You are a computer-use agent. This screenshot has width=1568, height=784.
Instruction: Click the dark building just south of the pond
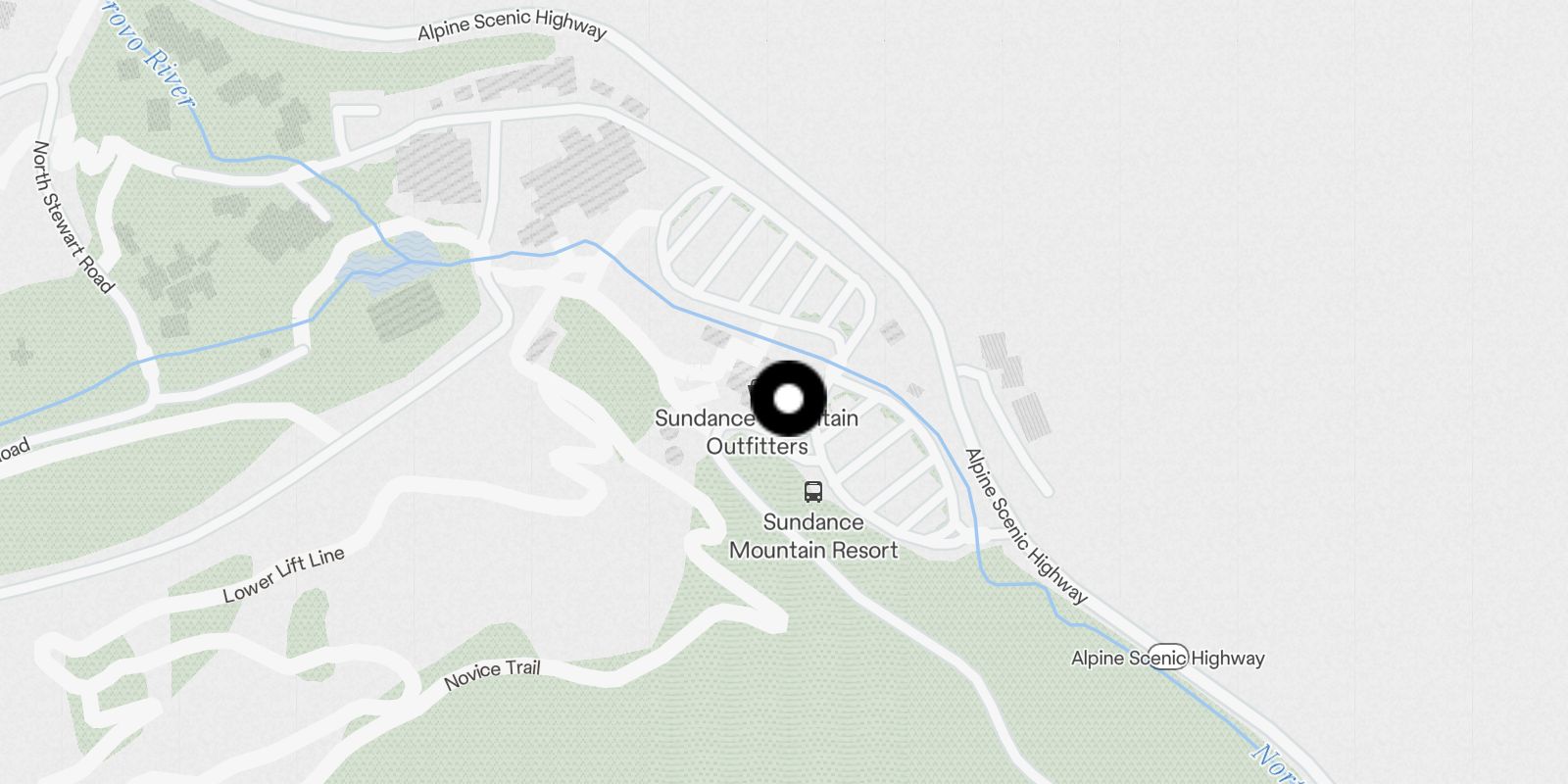(406, 308)
